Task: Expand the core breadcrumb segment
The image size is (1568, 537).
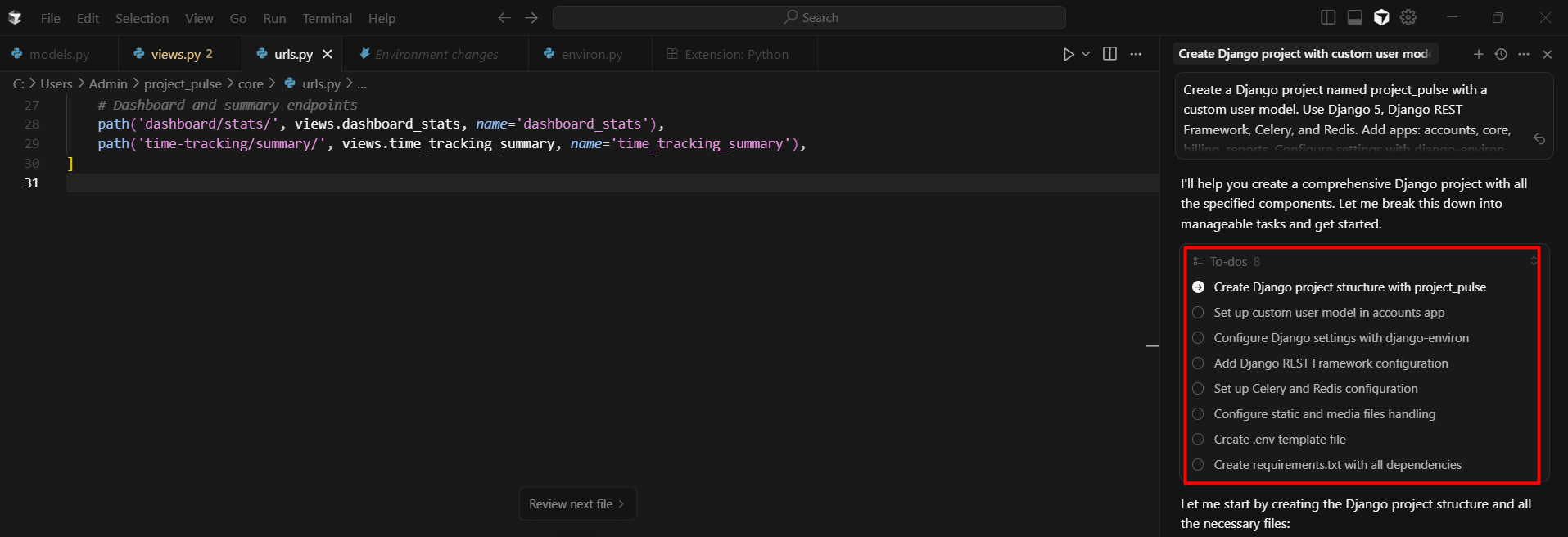Action: (251, 83)
